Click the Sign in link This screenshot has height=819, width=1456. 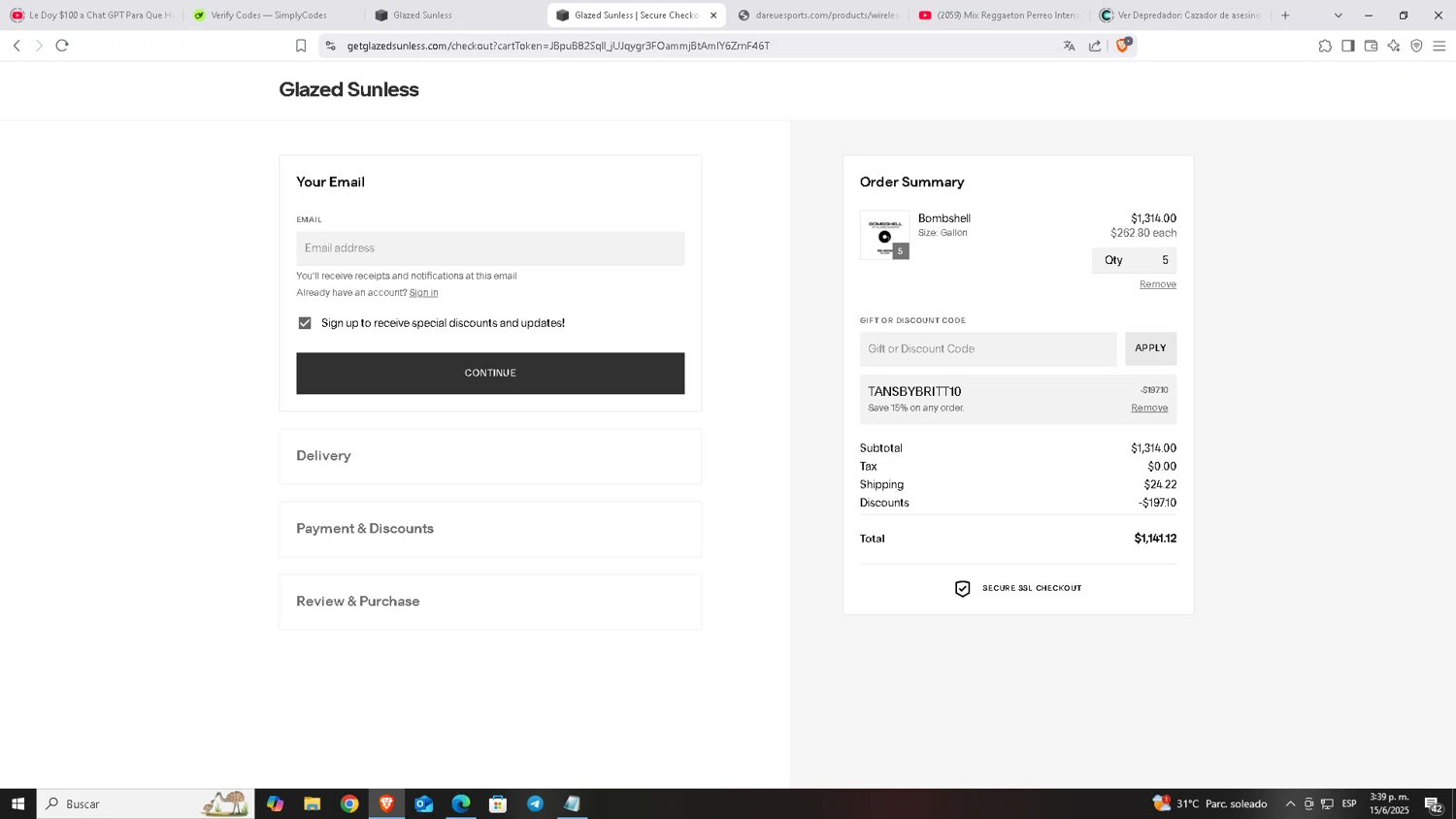tap(423, 292)
